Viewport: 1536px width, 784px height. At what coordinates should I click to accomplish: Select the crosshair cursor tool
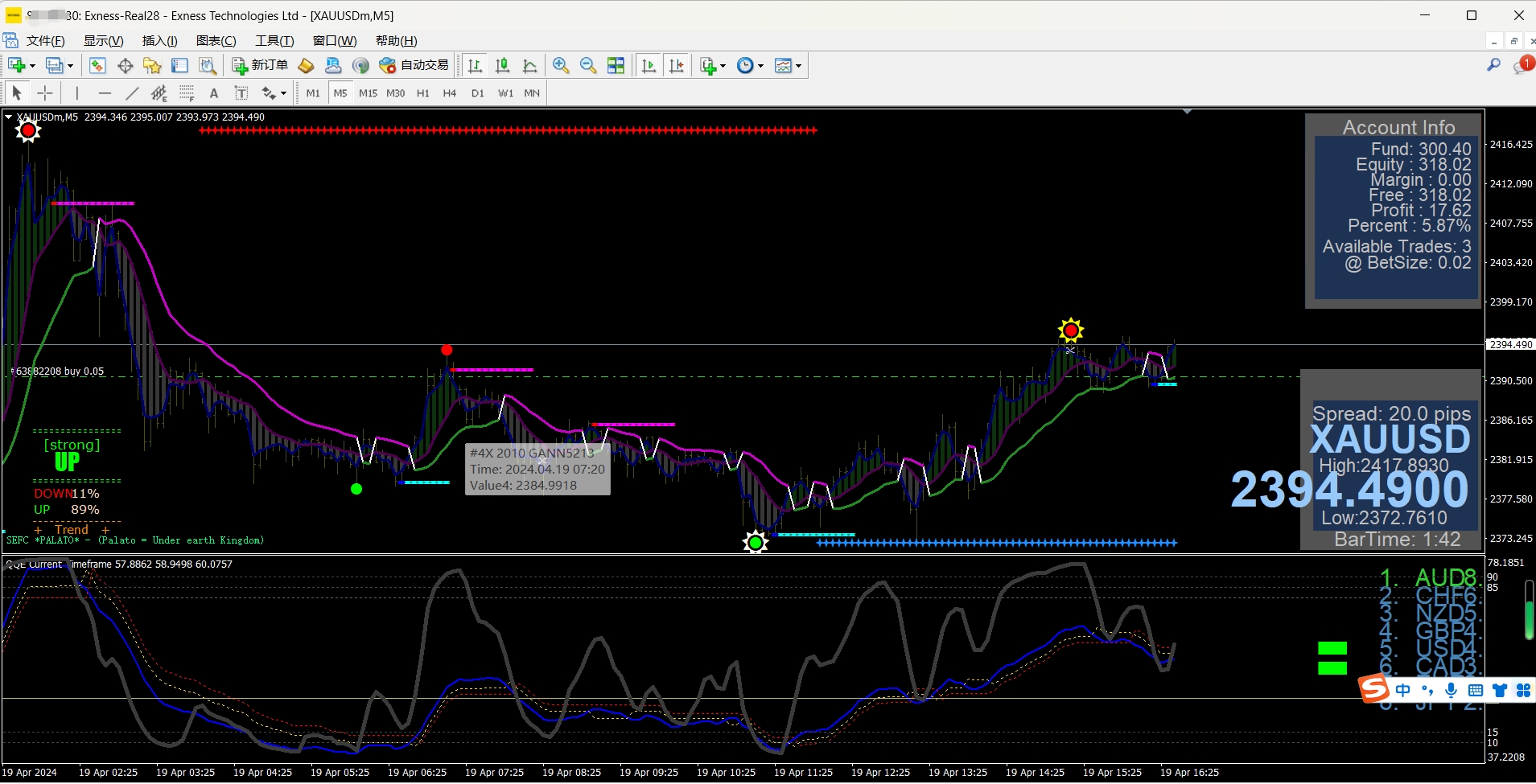pyautogui.click(x=45, y=93)
